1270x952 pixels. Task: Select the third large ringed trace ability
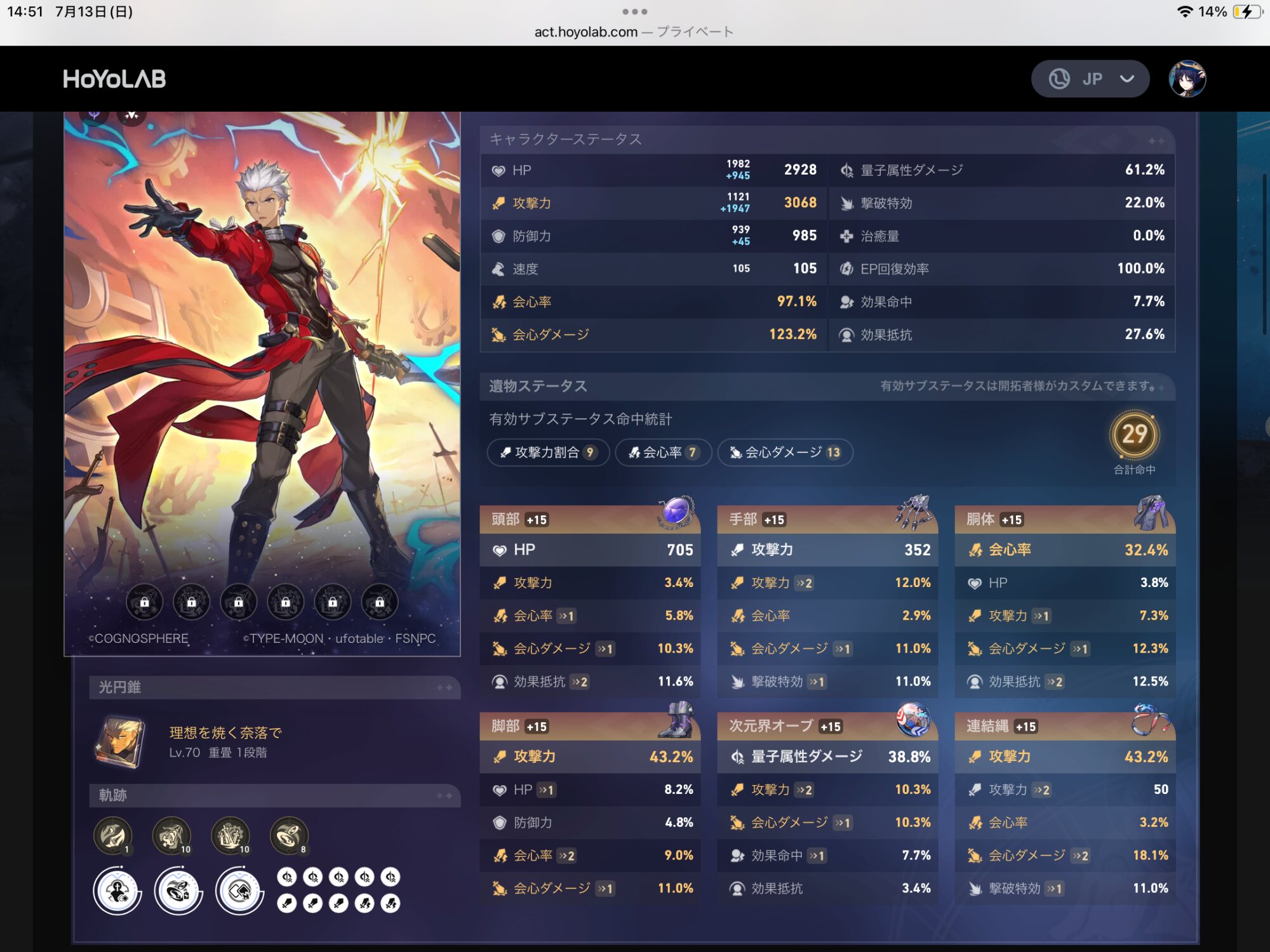[x=239, y=891]
